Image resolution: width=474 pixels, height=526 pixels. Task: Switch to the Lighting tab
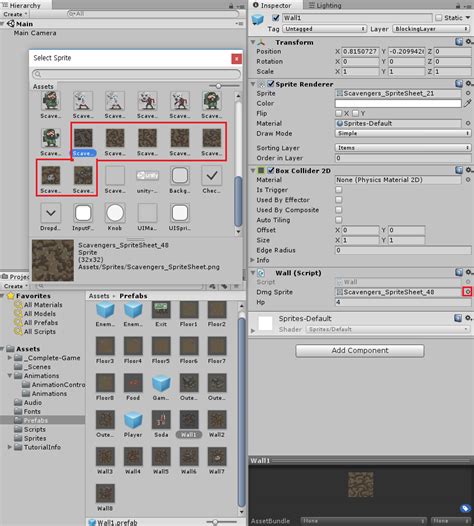[x=325, y=5]
